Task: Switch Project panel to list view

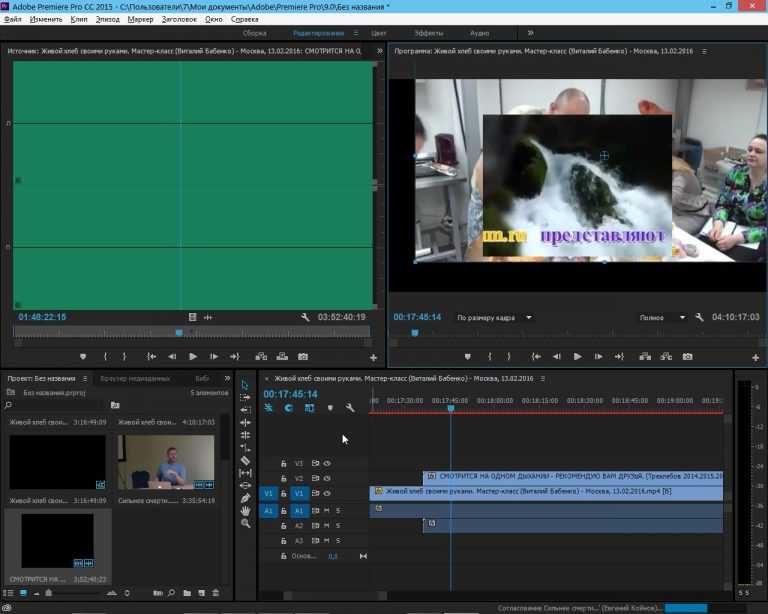Action: 8,593
